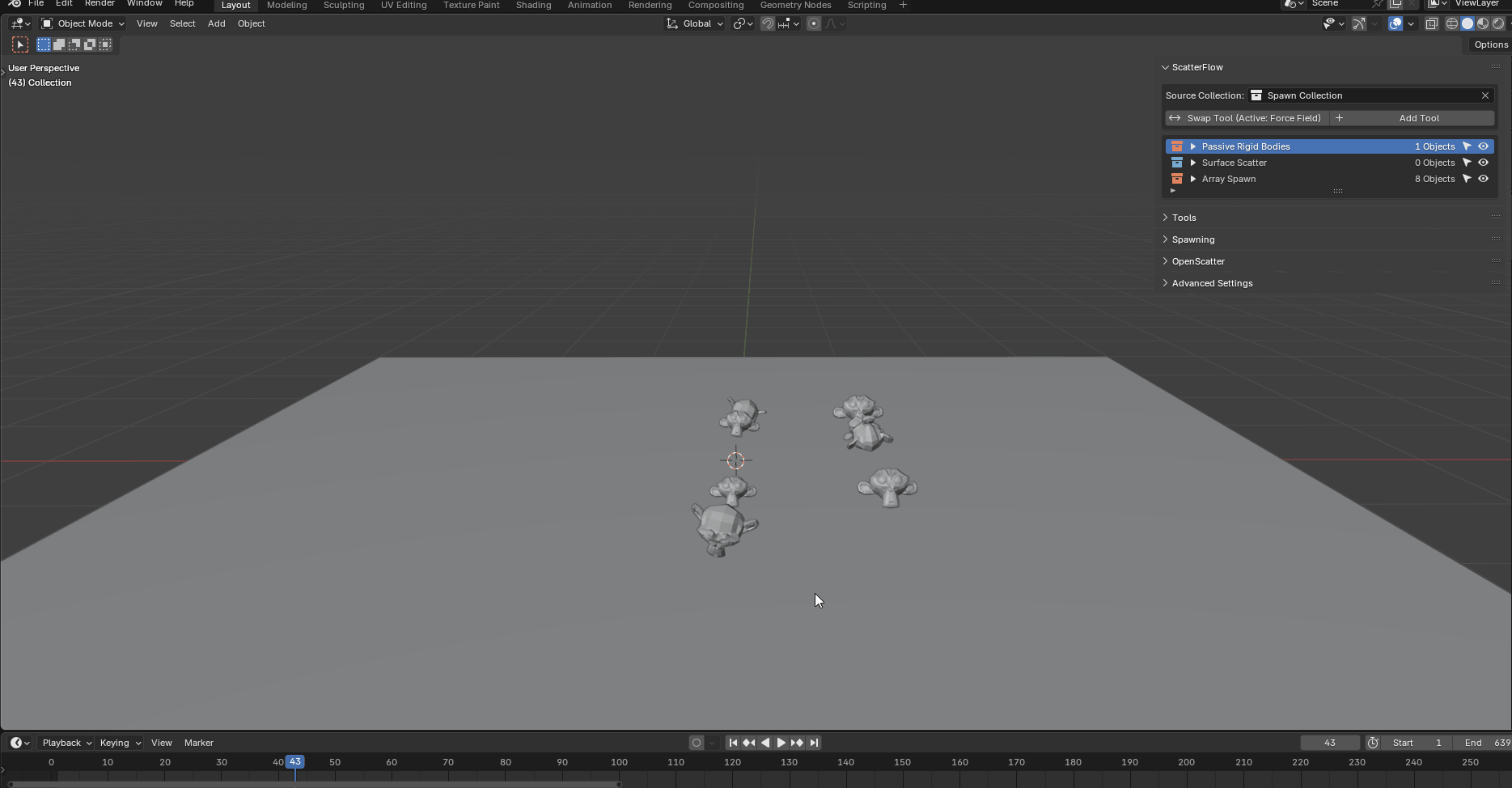This screenshot has width=1512, height=788.
Task: Enable snapping with the magnet icon
Action: click(767, 23)
